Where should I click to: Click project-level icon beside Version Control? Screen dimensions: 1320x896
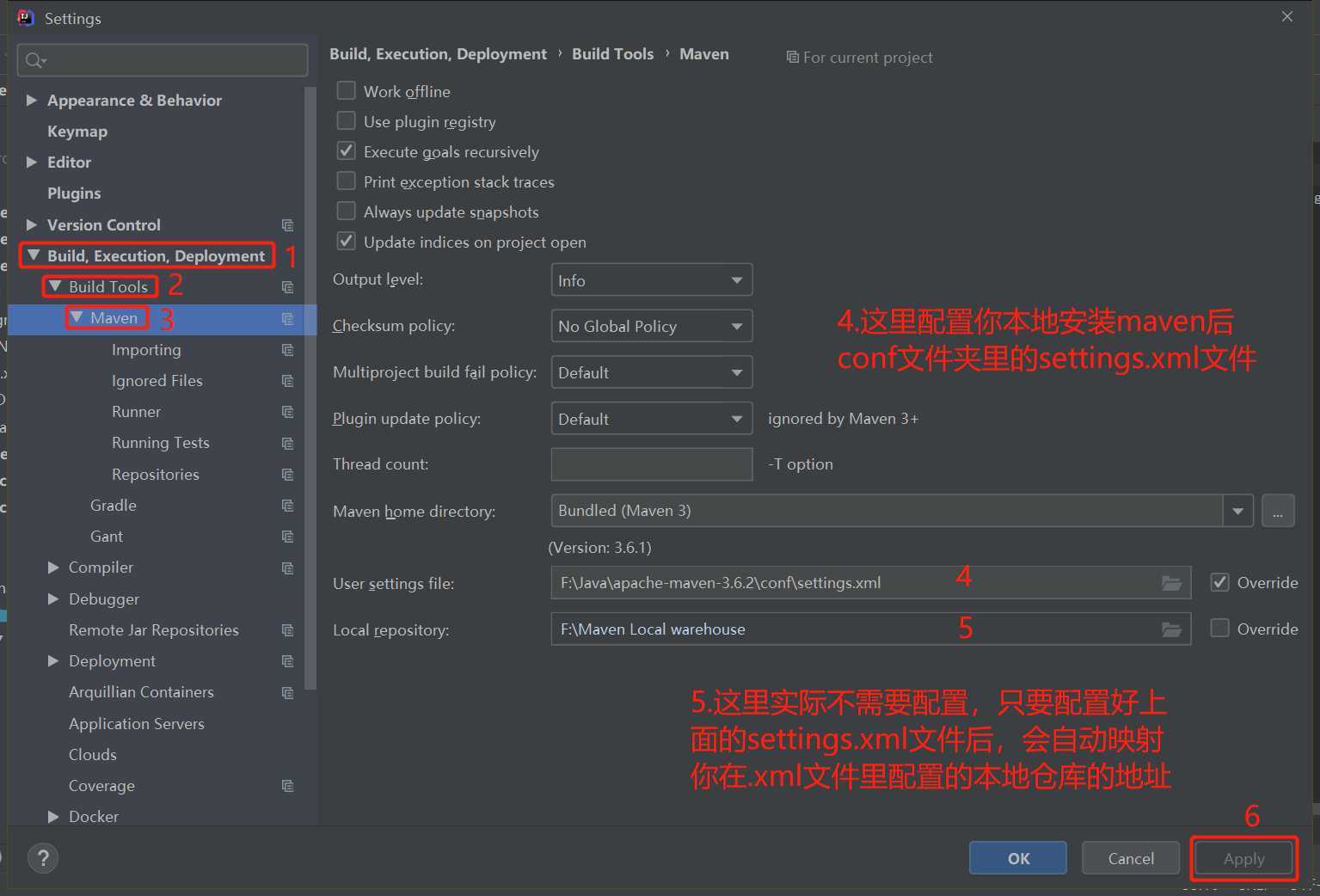coord(287,225)
